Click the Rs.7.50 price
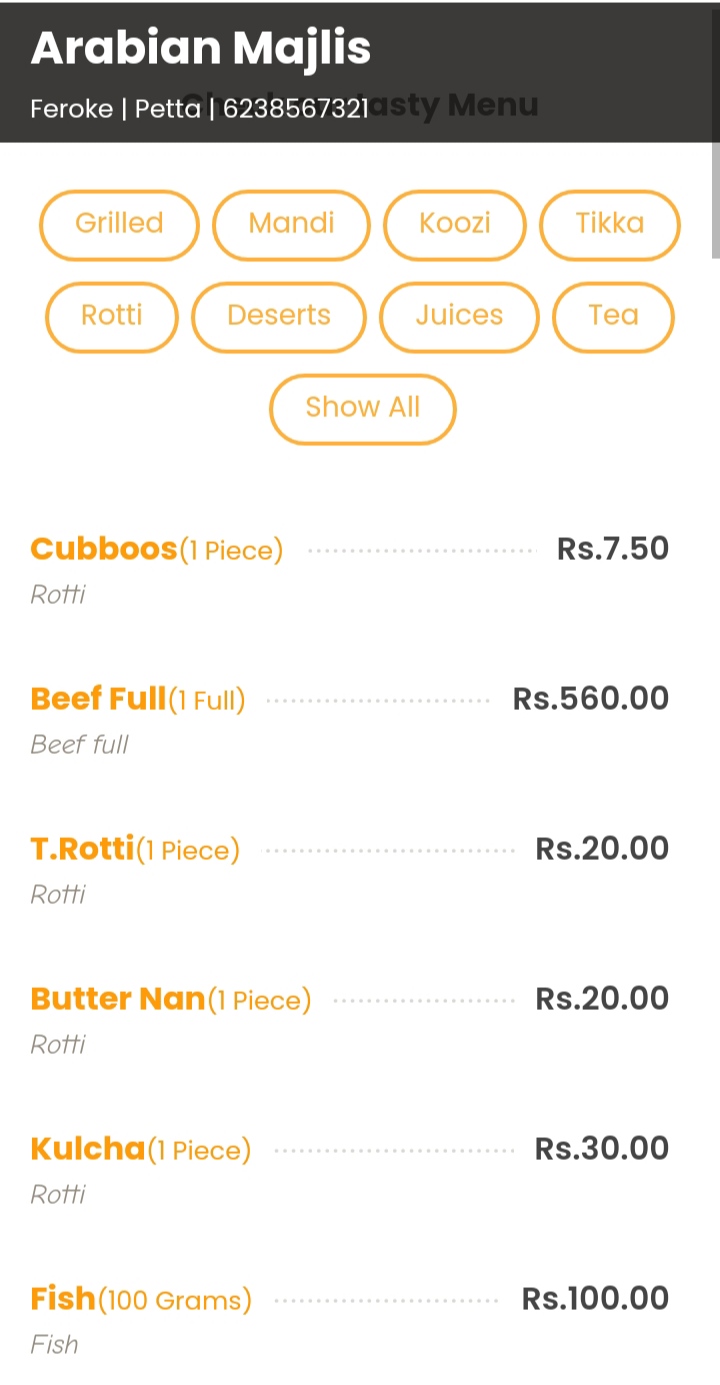The height and width of the screenshot is (1385, 720). coord(612,549)
